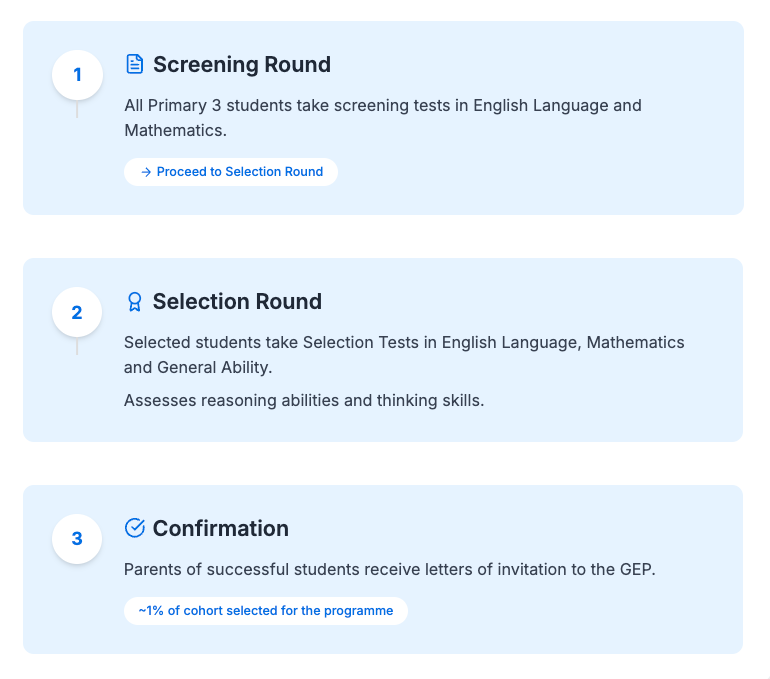
Task: Click Proceed to Selection Round link
Action: pyautogui.click(x=231, y=172)
